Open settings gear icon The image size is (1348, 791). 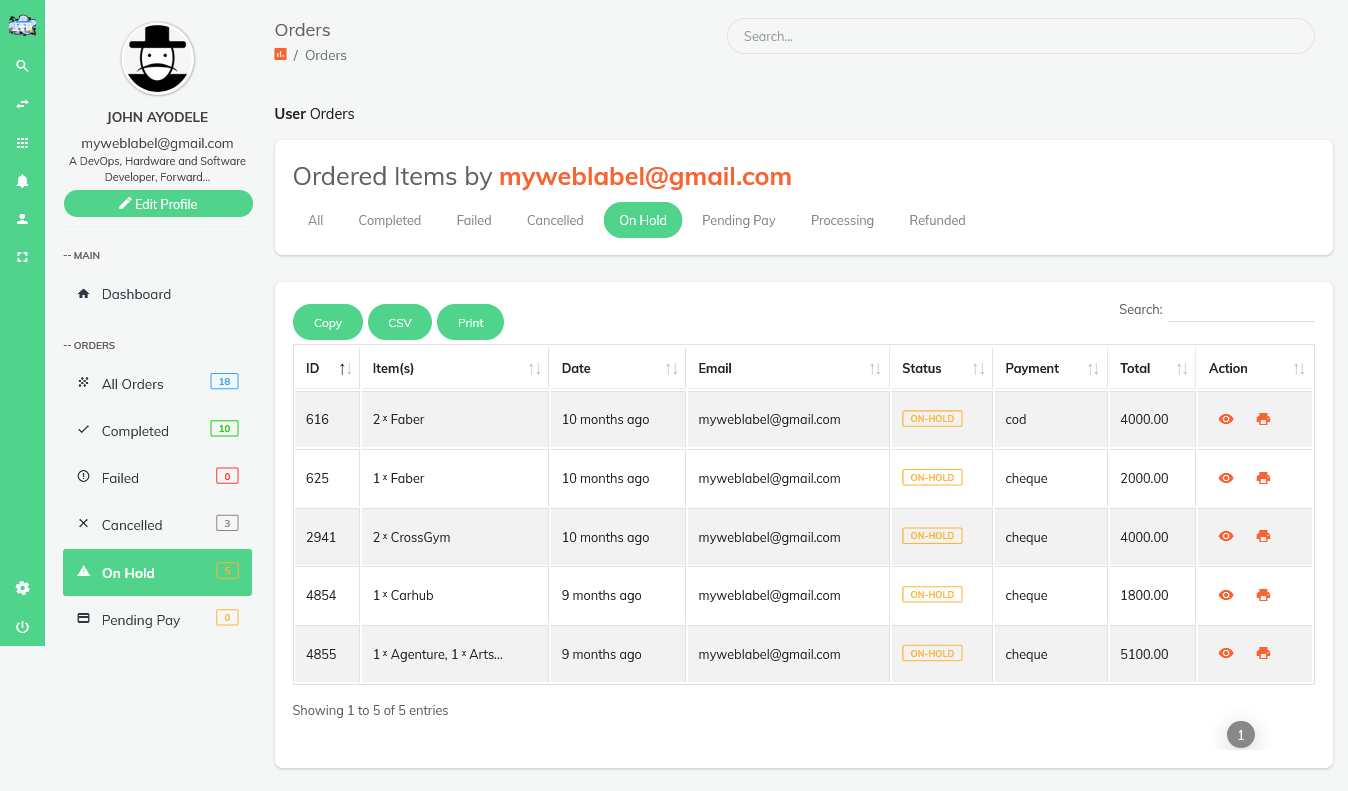pyautogui.click(x=22, y=588)
